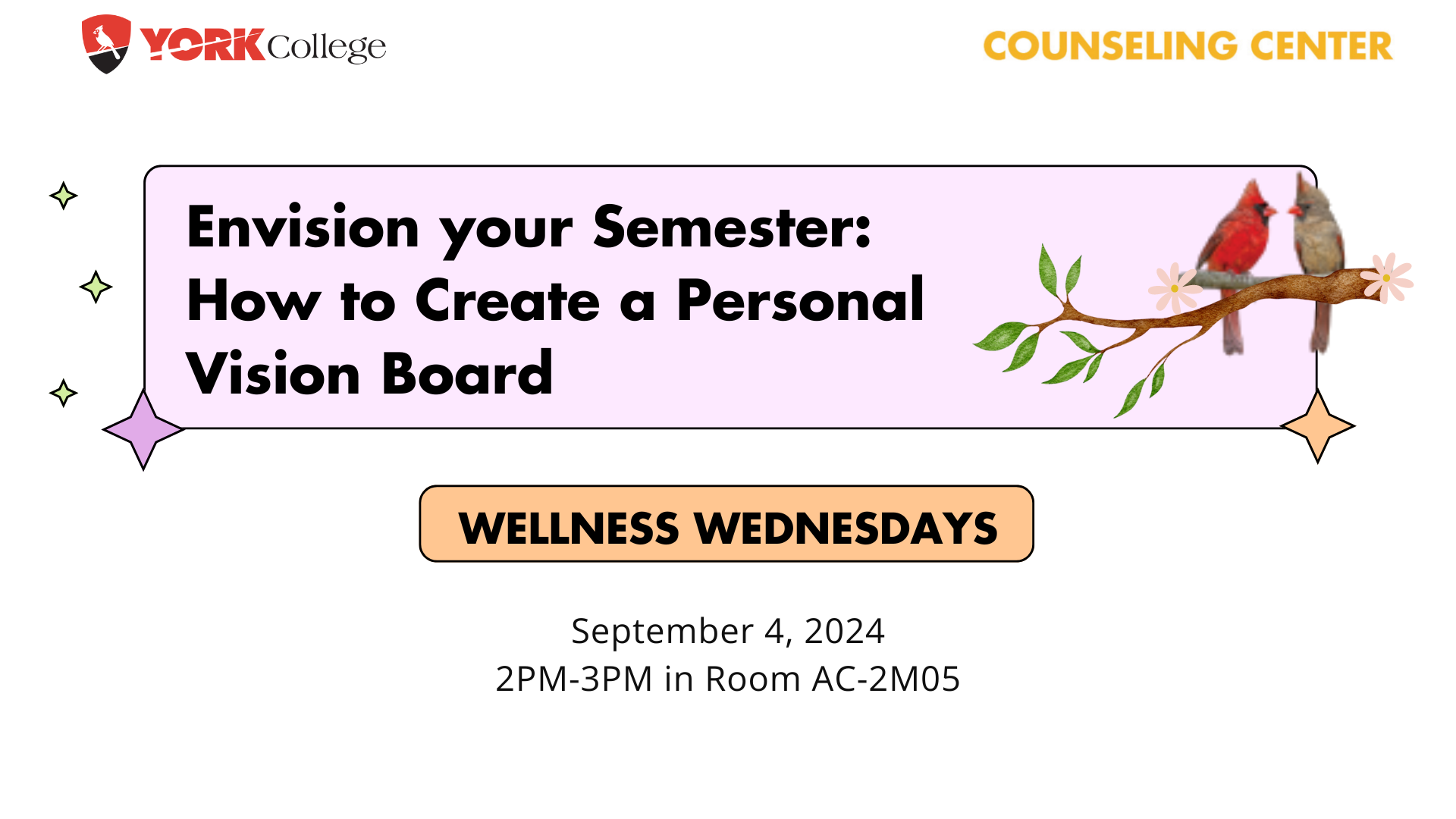Click the pink flower left of the birds

coord(1175,288)
